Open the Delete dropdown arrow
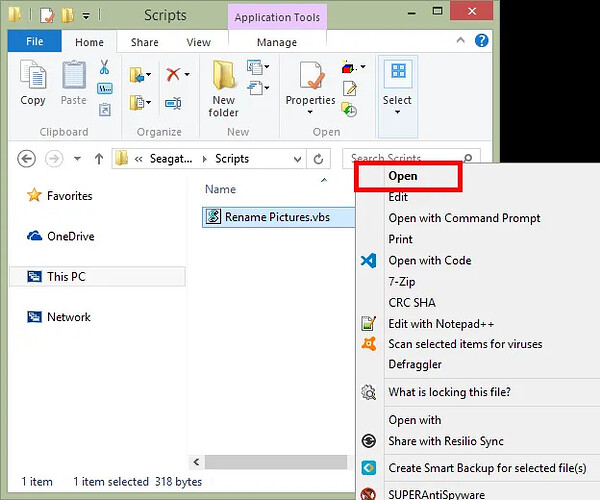Viewport: 600px width, 500px height. click(187, 75)
